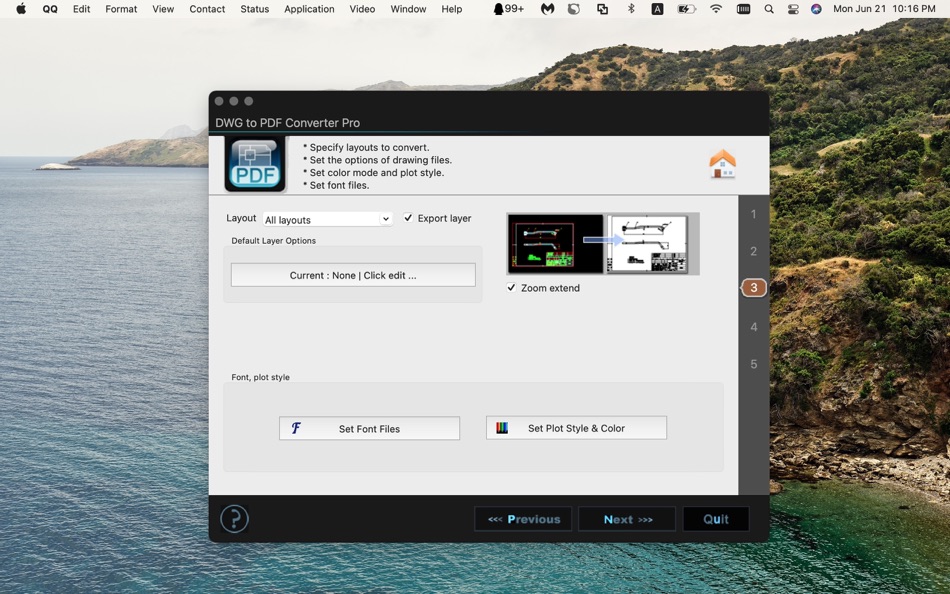Proceed with the Next button
The image size is (950, 594).
pos(627,519)
